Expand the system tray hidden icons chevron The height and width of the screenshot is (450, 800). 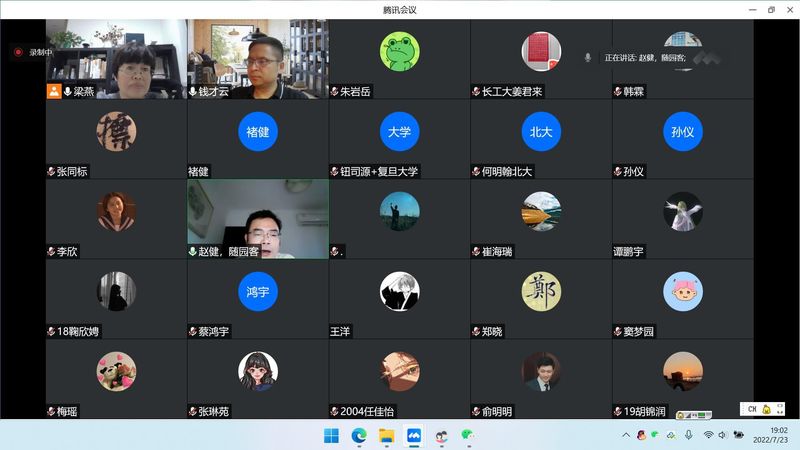(x=627, y=435)
